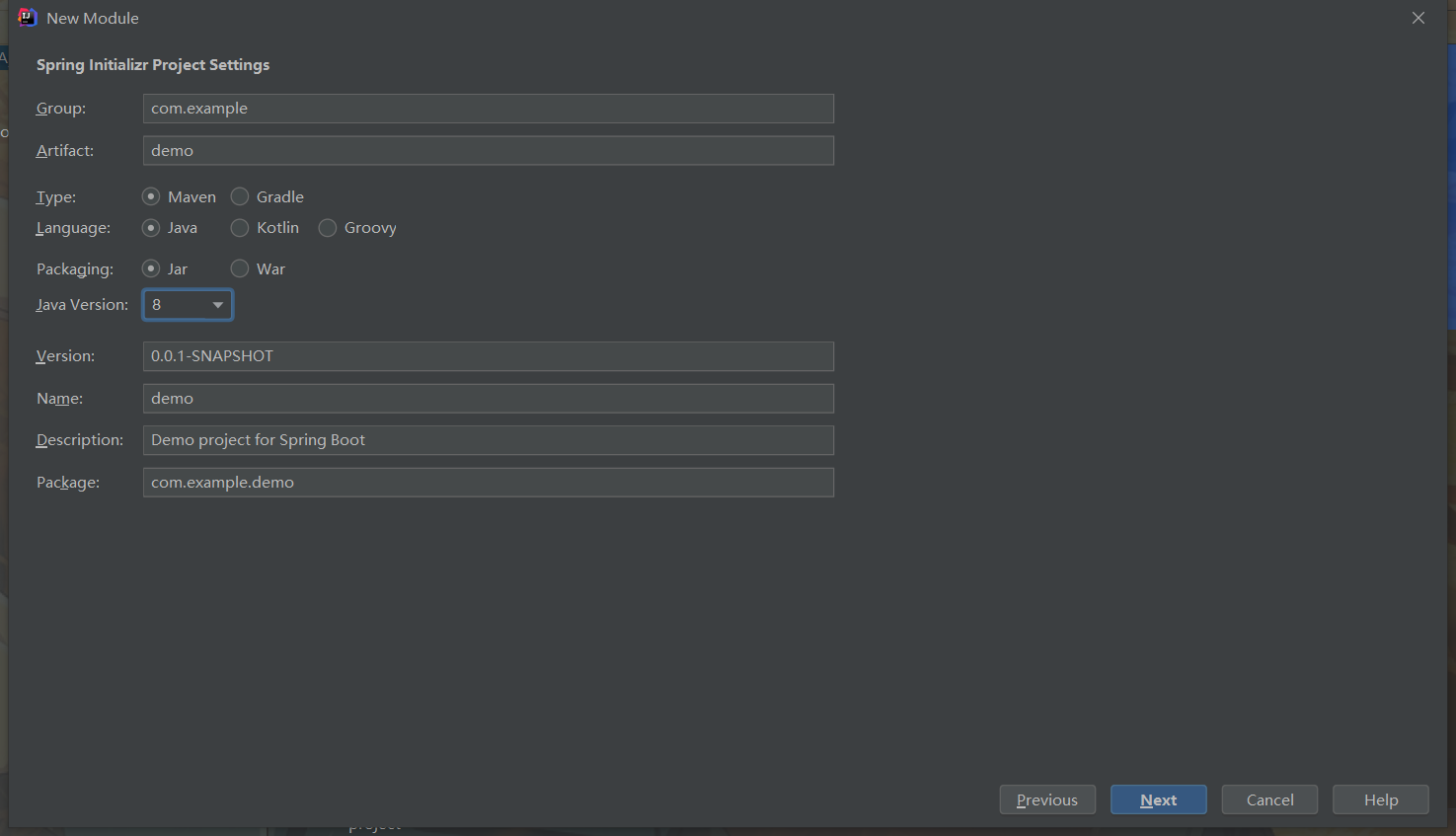Click the Spring Initializr Project Settings heading
The image size is (1456, 836).
153,65
